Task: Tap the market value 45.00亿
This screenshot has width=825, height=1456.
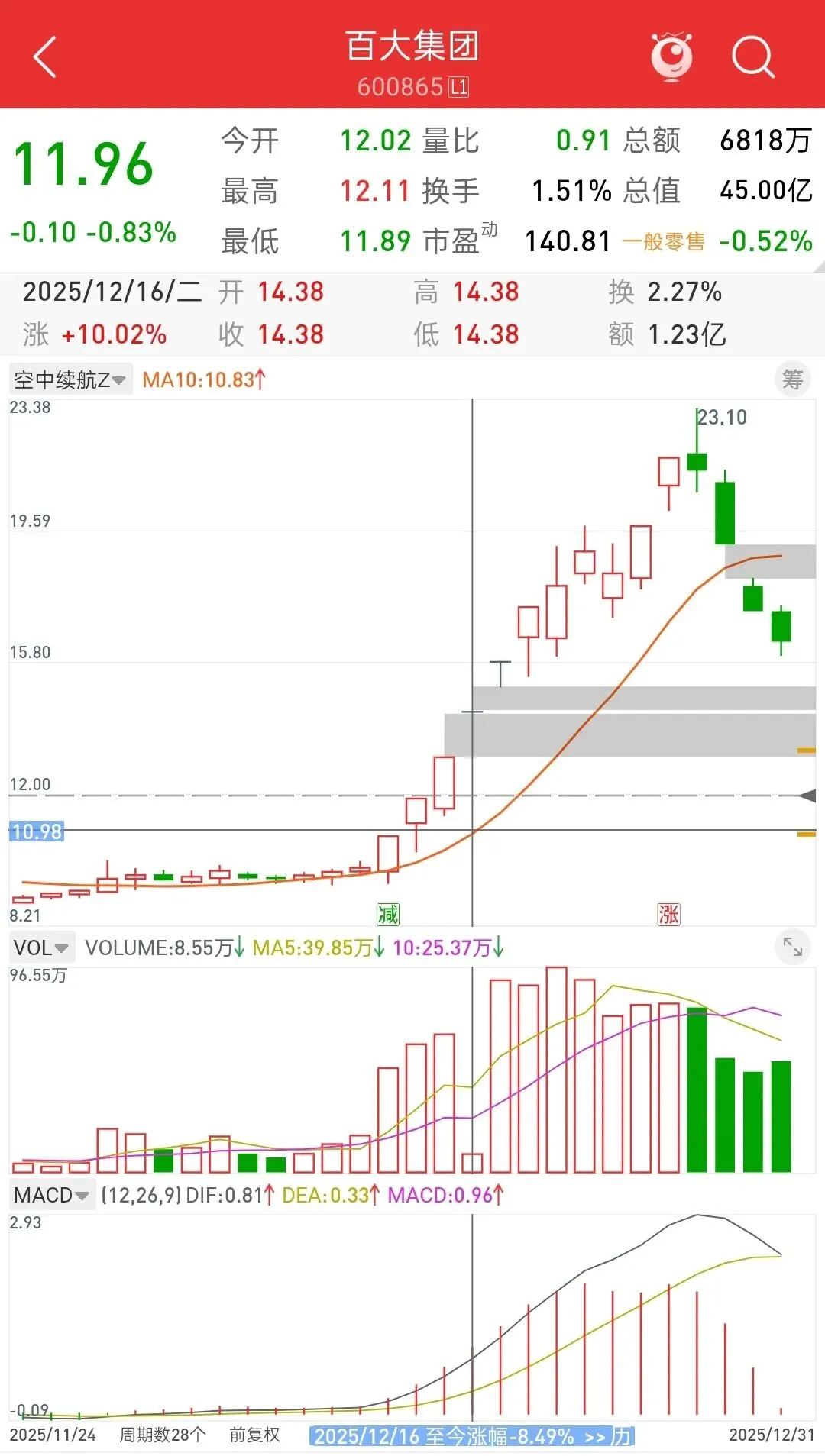Action: point(766,191)
